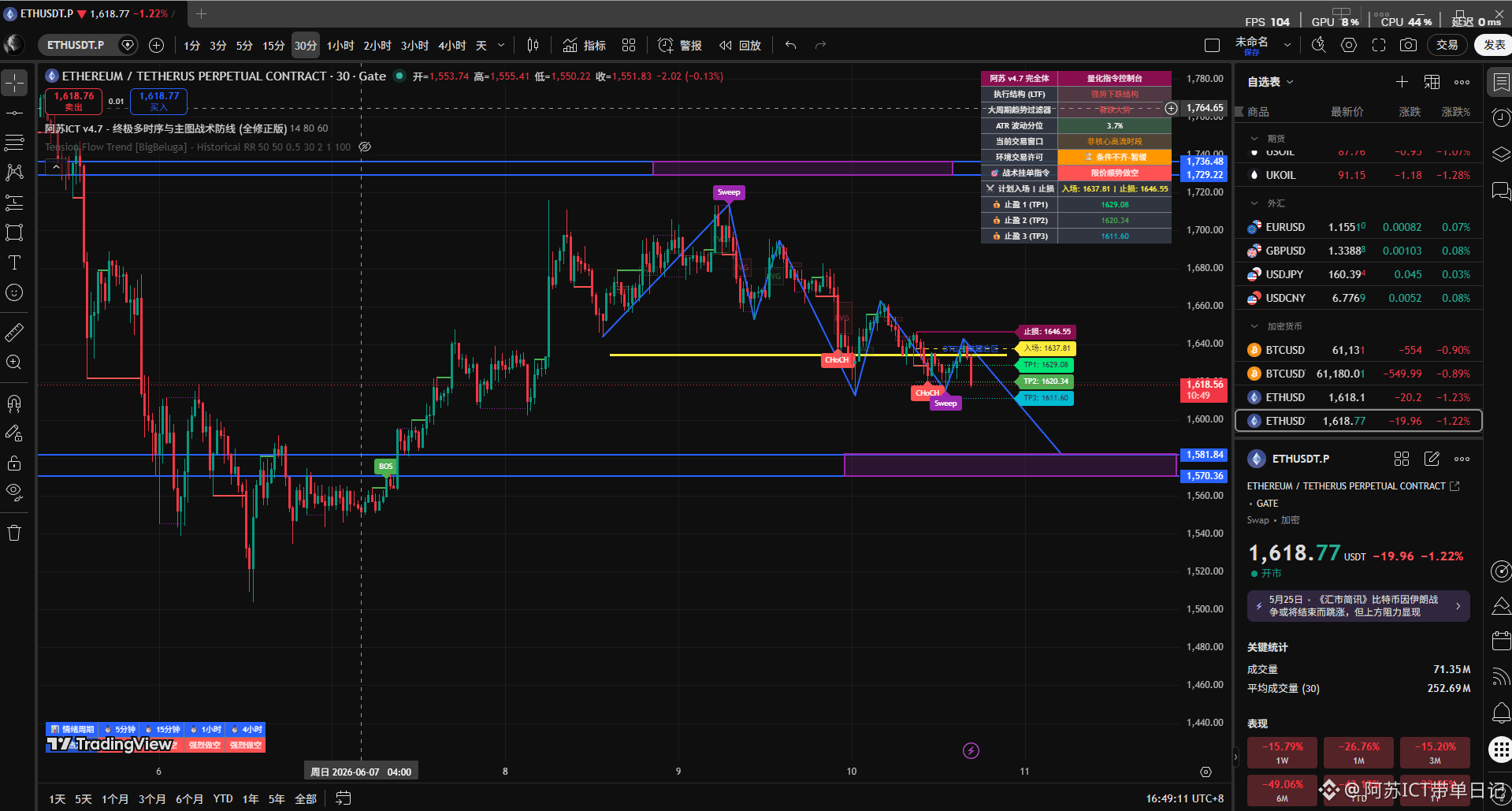Open the alerts clock panel in the sidebar
Screen dimensions: 1512x811
pos(1501,118)
